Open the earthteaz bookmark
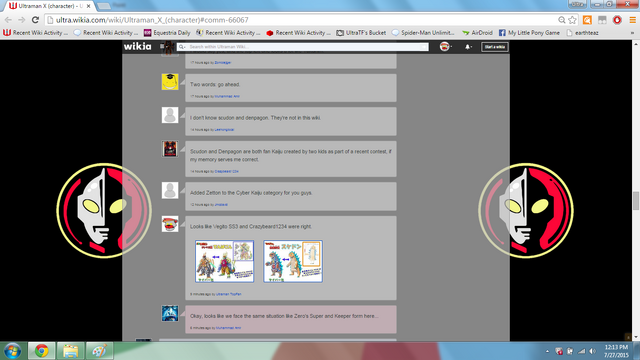This screenshot has height=360, width=640. pyautogui.click(x=582, y=33)
